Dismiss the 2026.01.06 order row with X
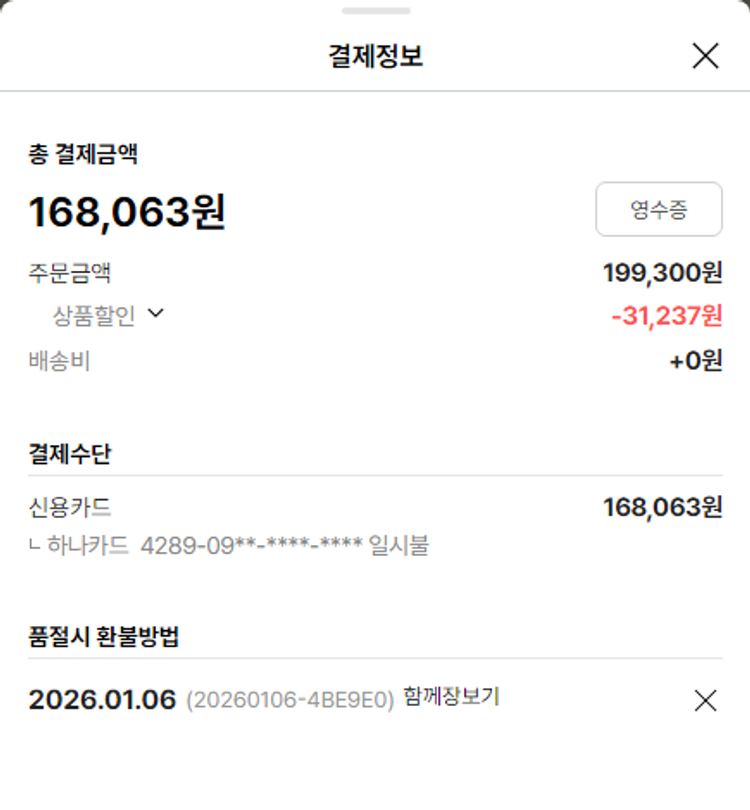This screenshot has width=750, height=810. coord(705,701)
